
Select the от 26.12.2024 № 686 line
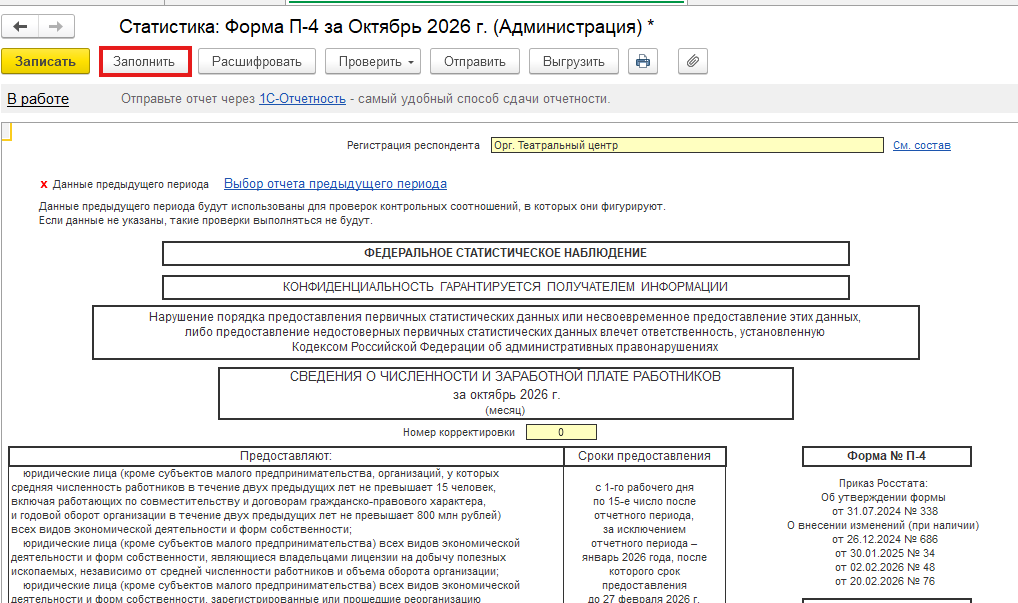coord(884,539)
